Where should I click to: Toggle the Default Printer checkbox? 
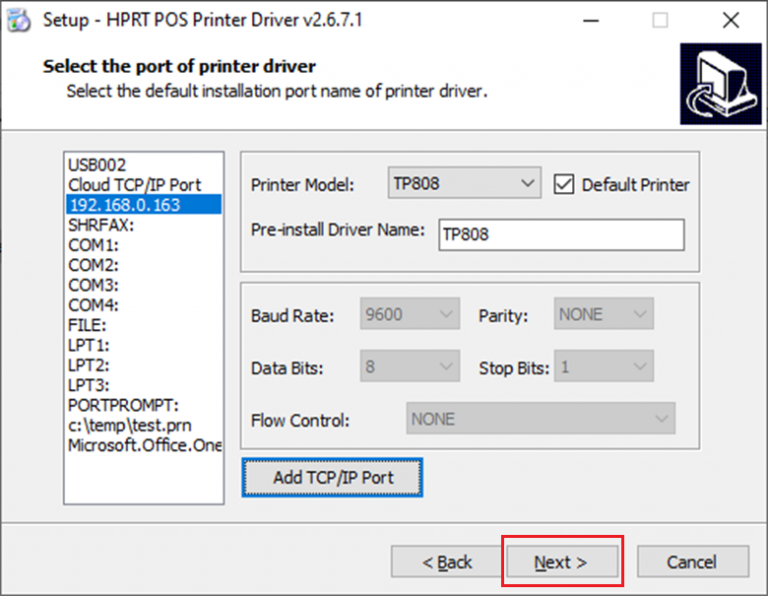click(x=564, y=184)
